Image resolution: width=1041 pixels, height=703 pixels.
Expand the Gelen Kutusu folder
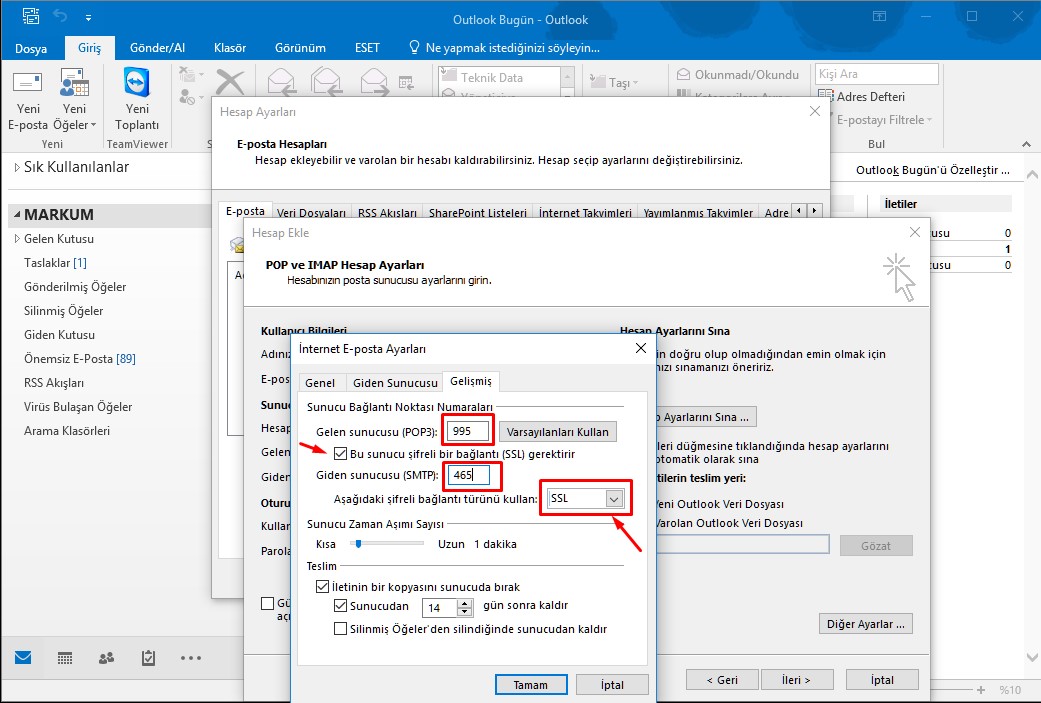[x=17, y=239]
